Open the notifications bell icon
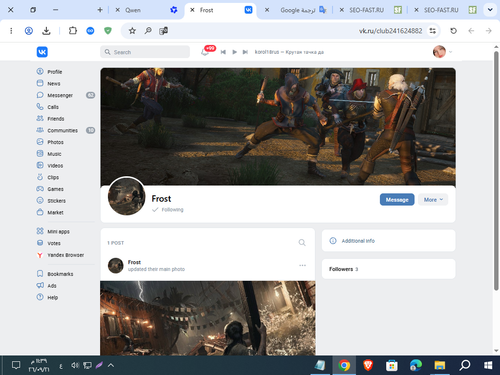This screenshot has height=375, width=500. [x=205, y=52]
